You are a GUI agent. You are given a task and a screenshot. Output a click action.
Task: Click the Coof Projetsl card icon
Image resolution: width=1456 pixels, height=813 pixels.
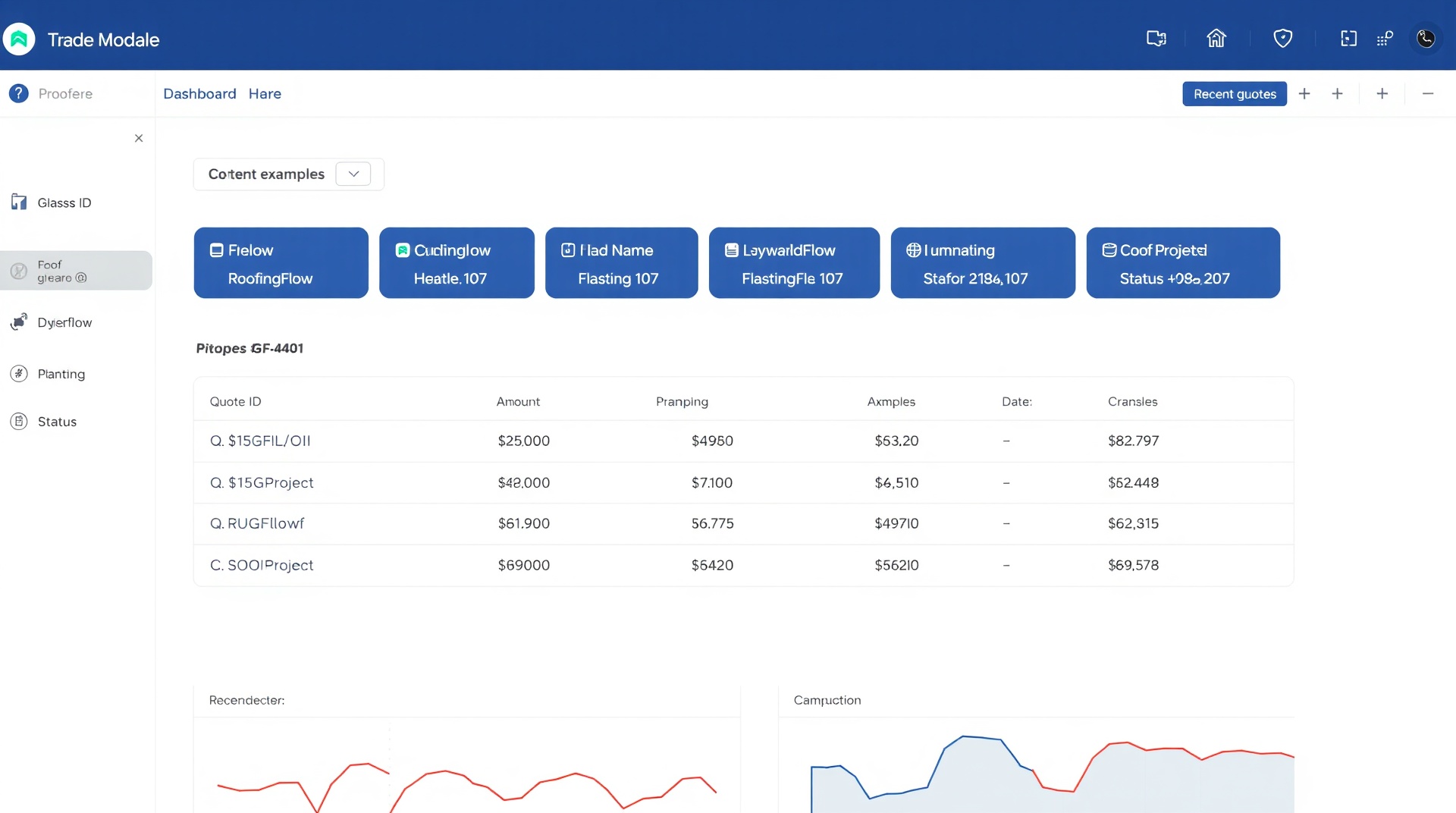click(x=1109, y=250)
